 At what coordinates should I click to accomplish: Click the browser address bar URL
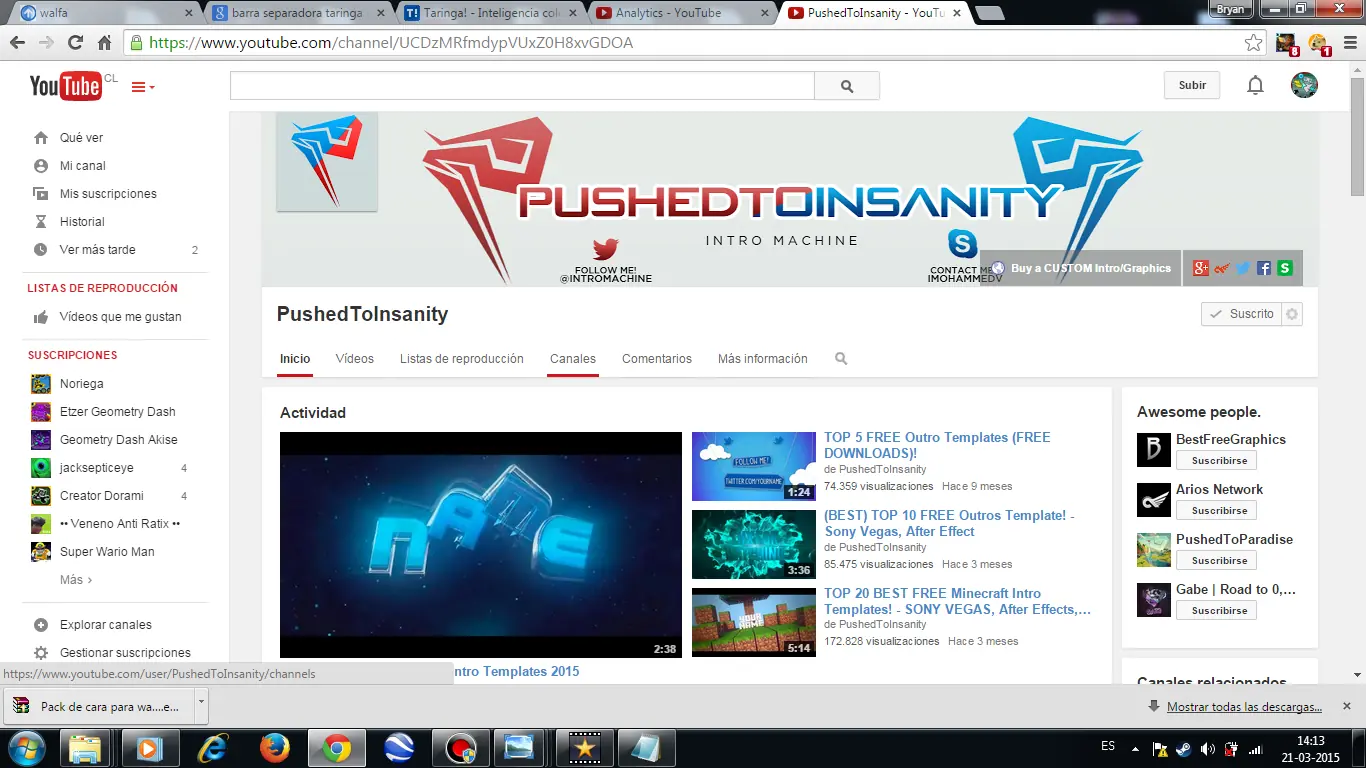(391, 43)
